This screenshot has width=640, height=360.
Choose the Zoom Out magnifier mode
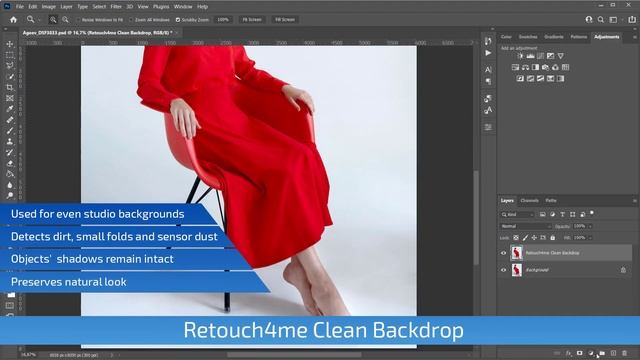coord(65,20)
